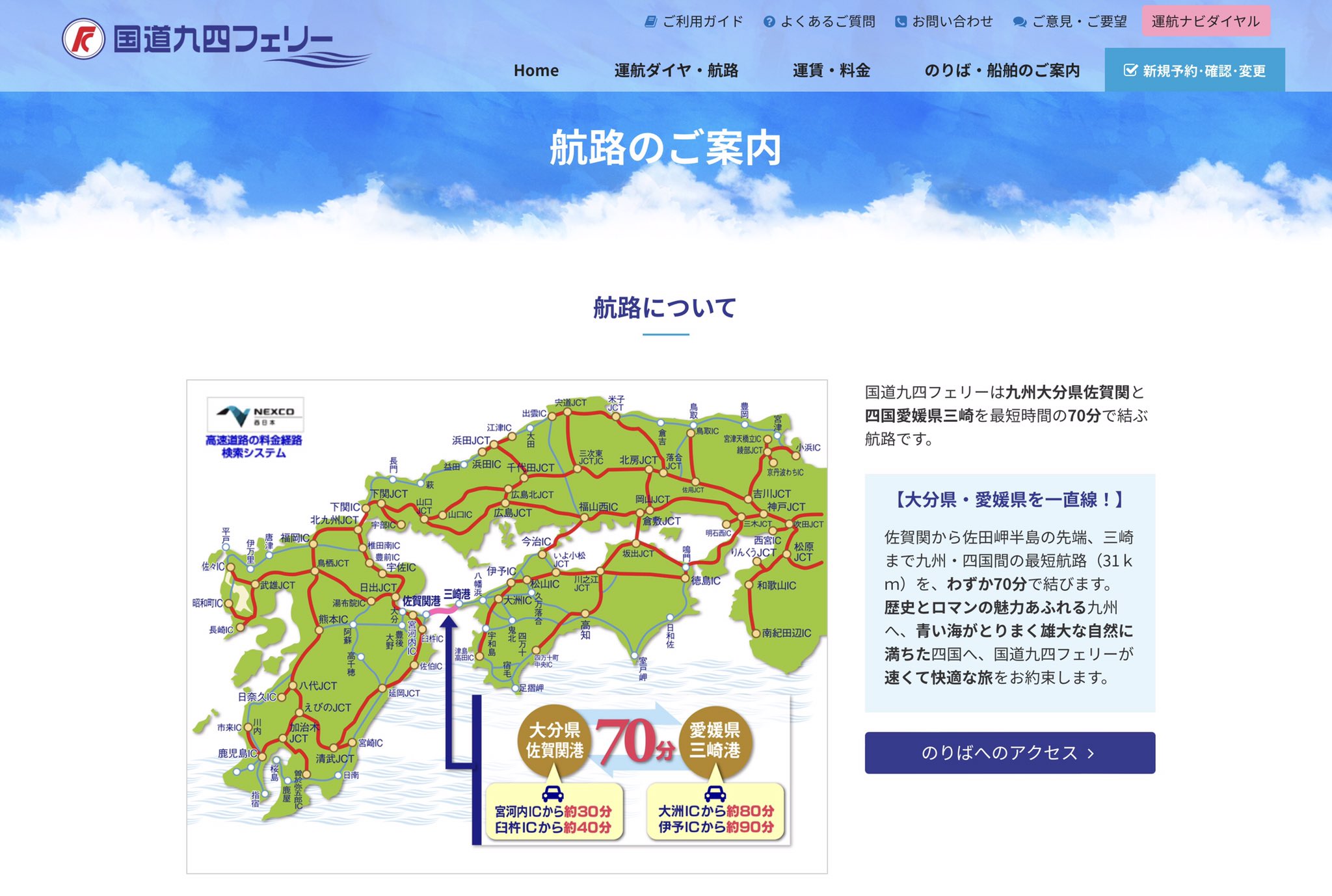Viewport: 1332px width, 896px height.
Task: Click the red K logo icon
Action: (x=83, y=39)
